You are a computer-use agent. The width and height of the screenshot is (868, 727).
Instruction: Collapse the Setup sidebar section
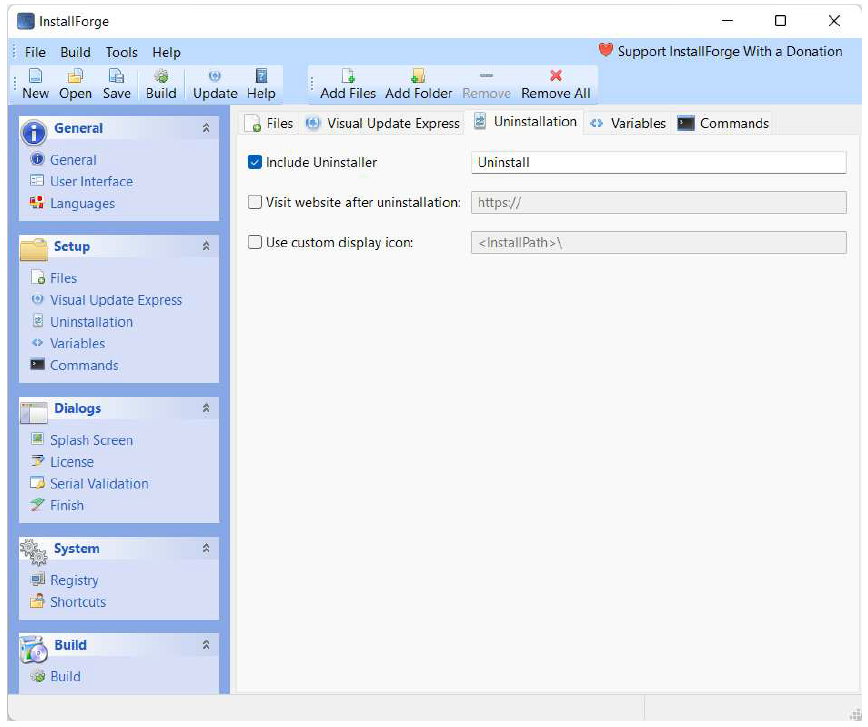point(206,246)
